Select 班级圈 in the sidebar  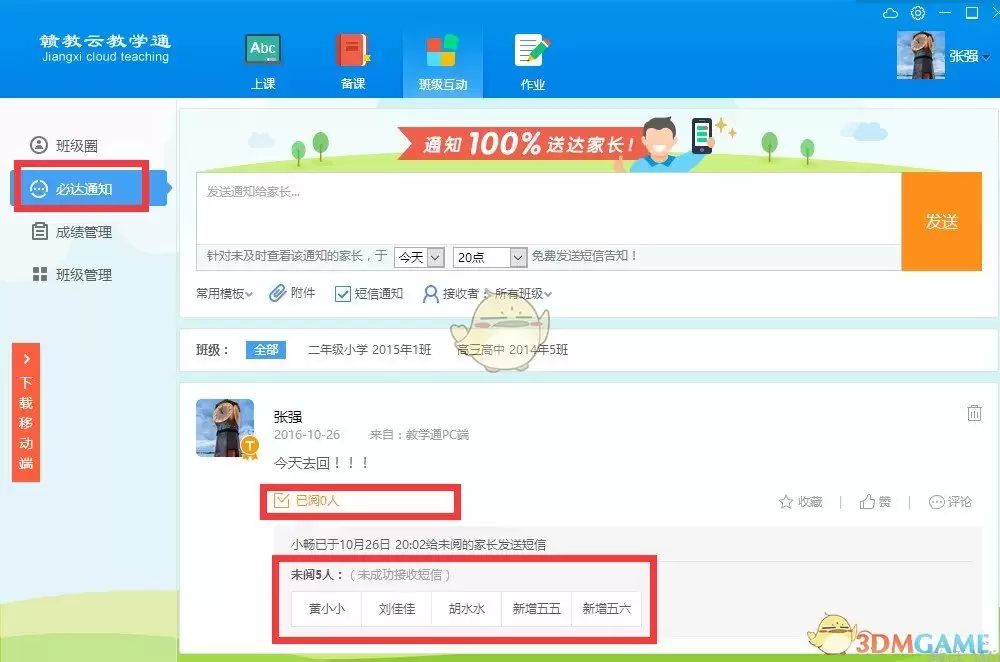click(x=76, y=146)
